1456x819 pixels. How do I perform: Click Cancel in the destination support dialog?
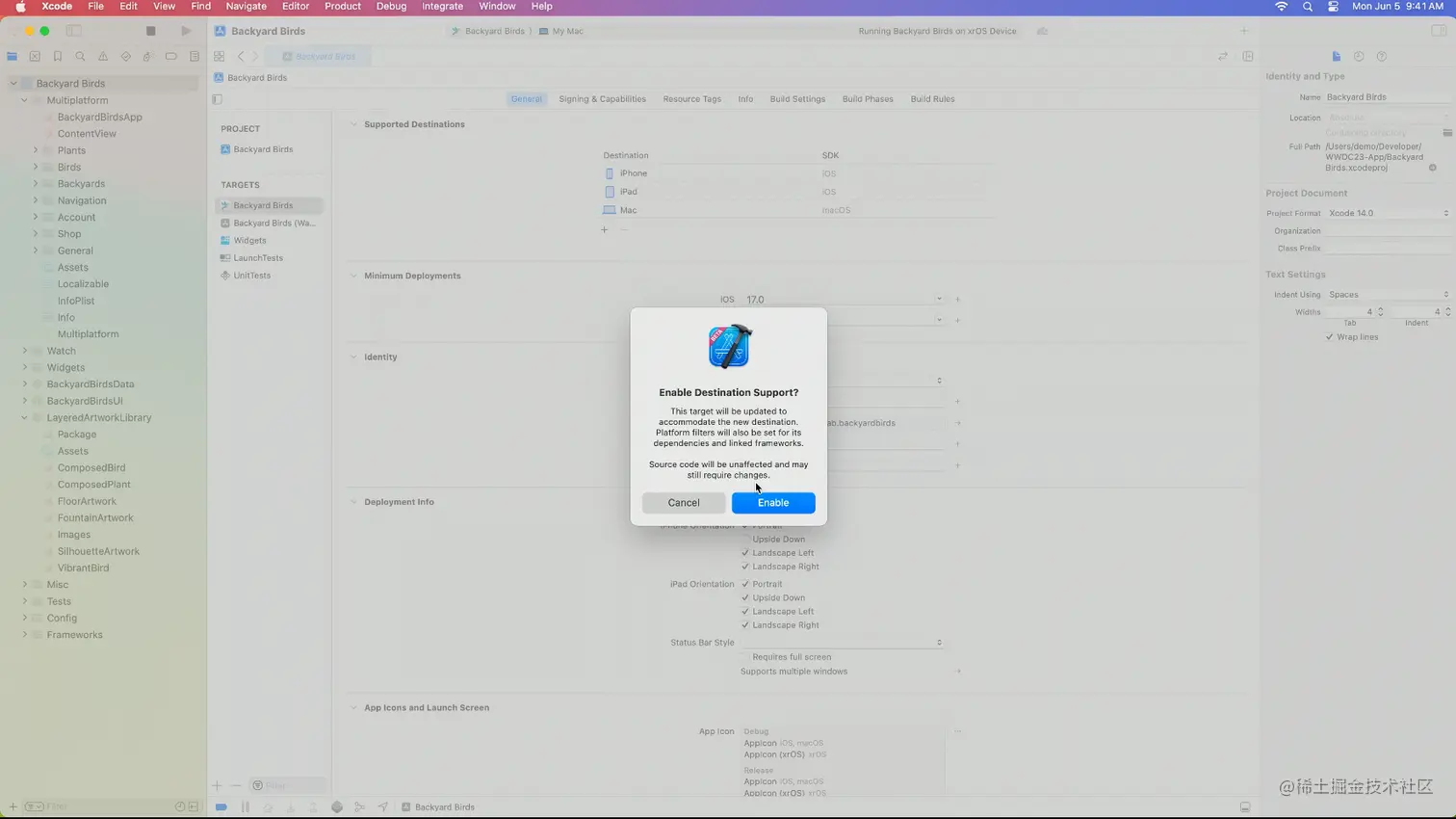point(684,503)
